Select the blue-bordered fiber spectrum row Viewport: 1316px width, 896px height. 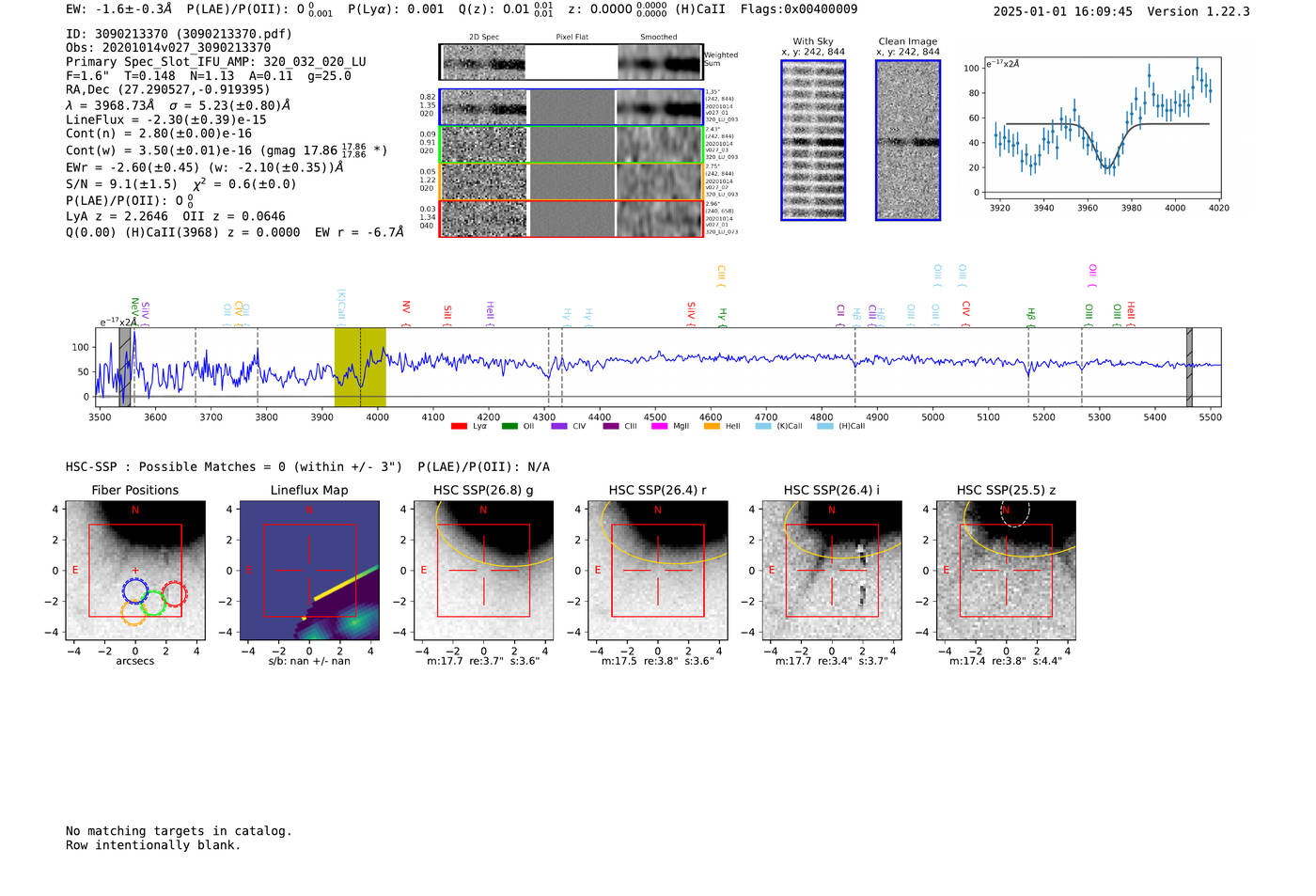click(x=571, y=108)
